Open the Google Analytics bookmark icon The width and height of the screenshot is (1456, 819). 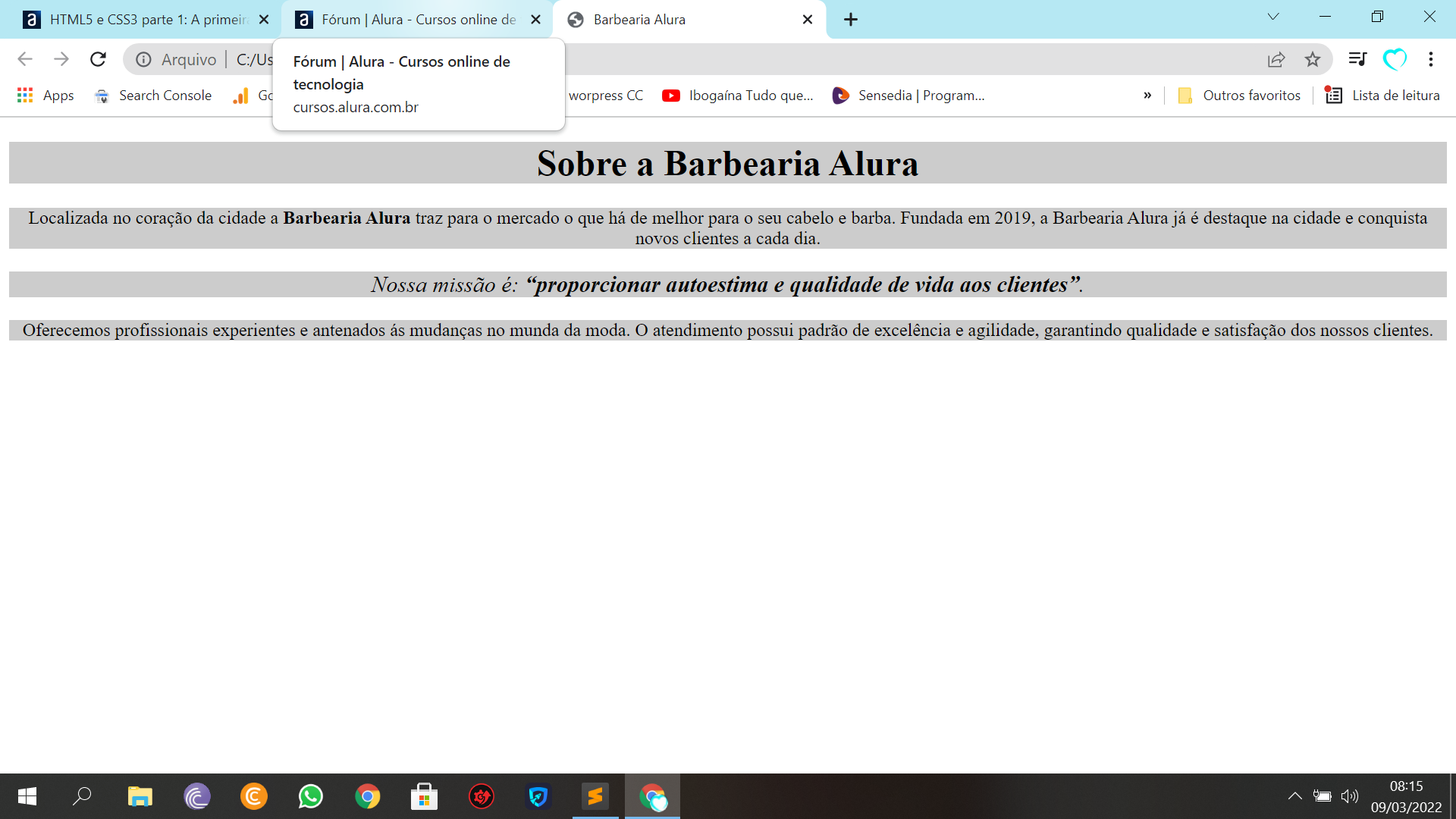click(241, 96)
